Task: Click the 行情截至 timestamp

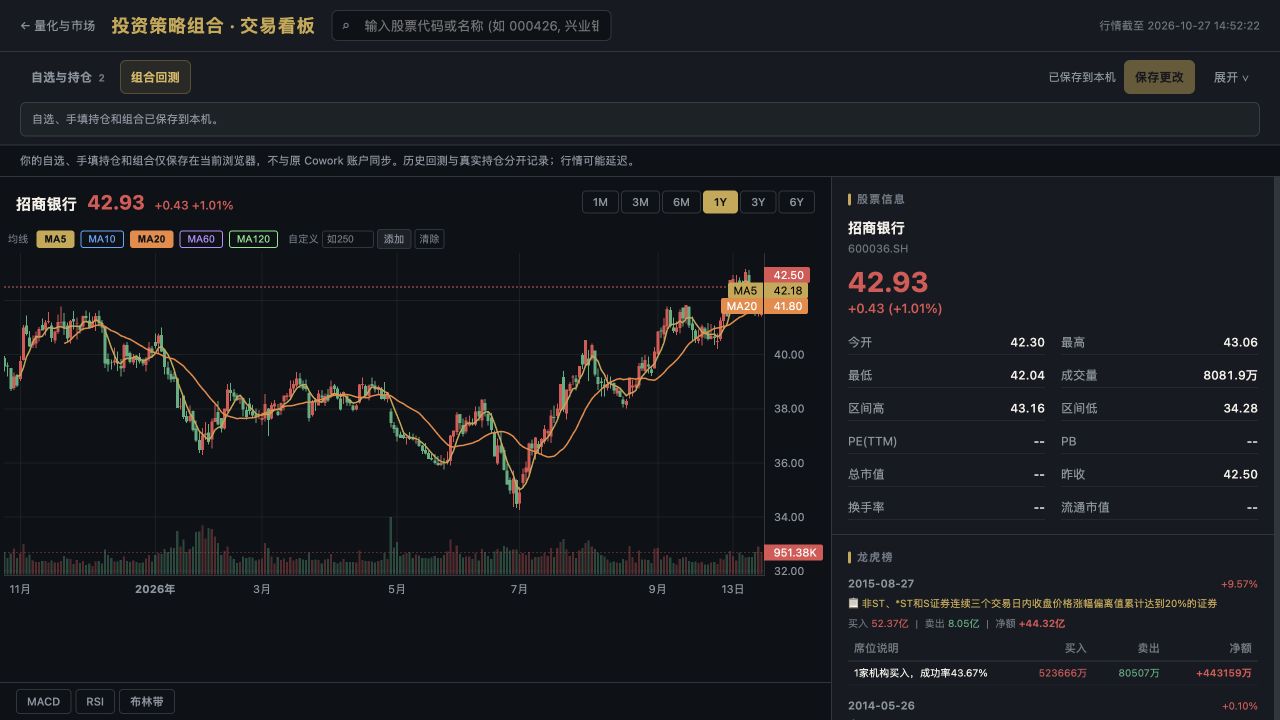Action: coord(1179,26)
